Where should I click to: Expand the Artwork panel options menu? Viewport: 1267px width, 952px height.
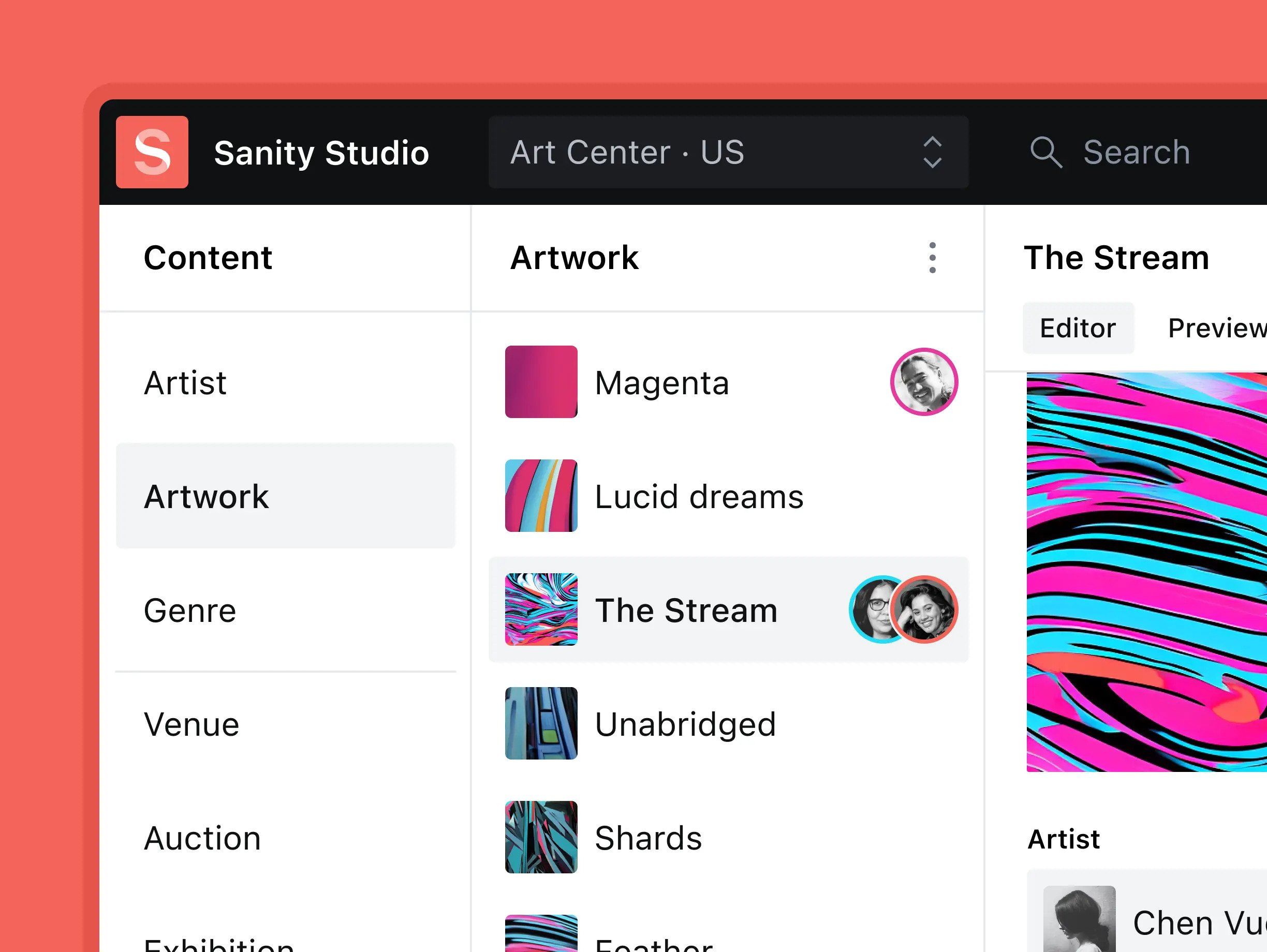tap(932, 258)
